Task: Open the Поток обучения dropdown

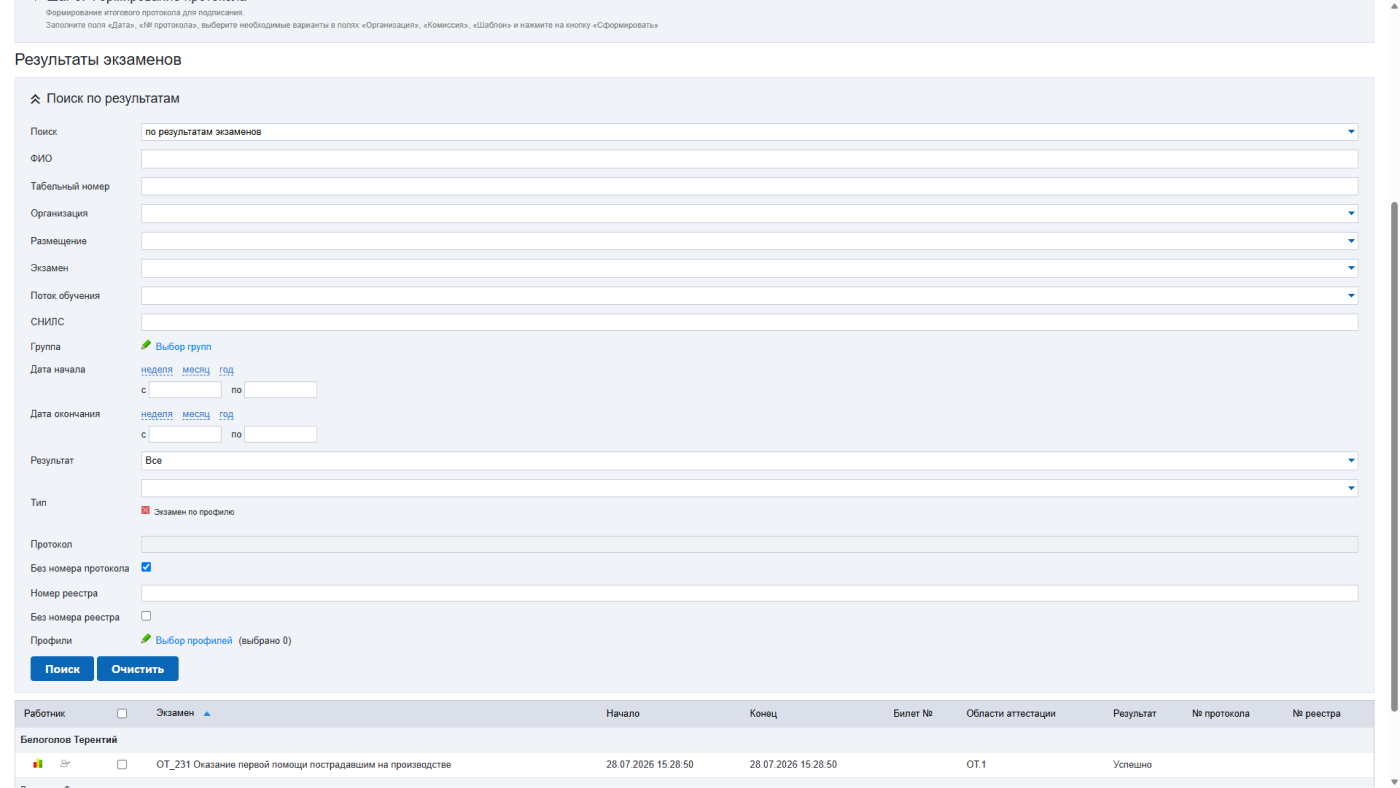Action: click(749, 296)
